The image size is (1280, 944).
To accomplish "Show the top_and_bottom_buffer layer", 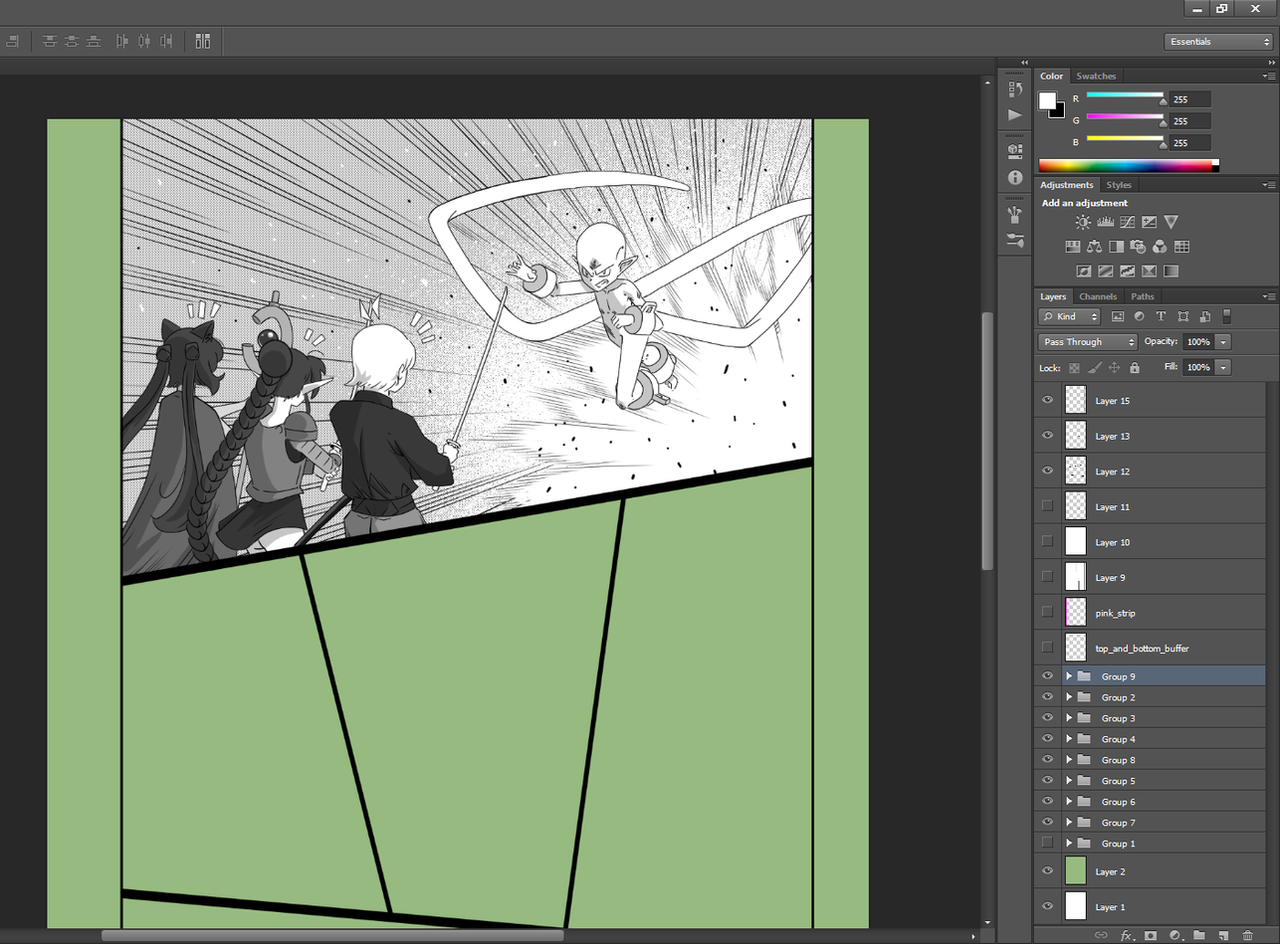I will click(x=1047, y=648).
